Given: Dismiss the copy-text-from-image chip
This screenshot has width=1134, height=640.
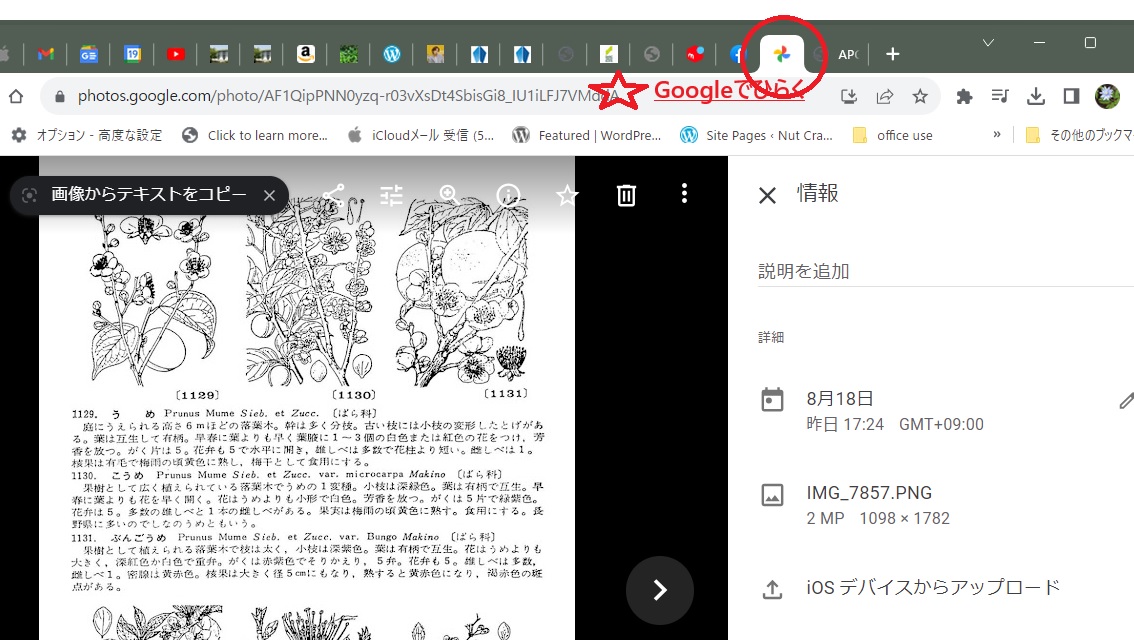Looking at the screenshot, I should point(269,195).
